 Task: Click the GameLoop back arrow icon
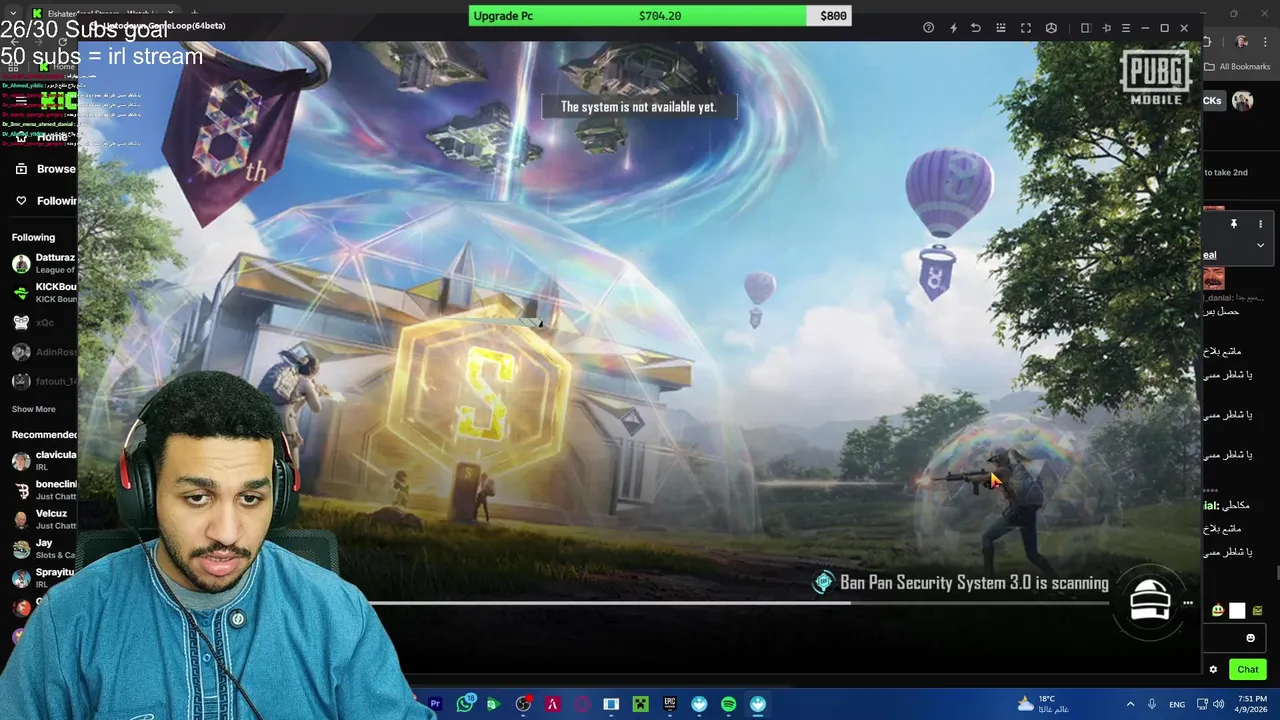pyautogui.click(x=976, y=28)
